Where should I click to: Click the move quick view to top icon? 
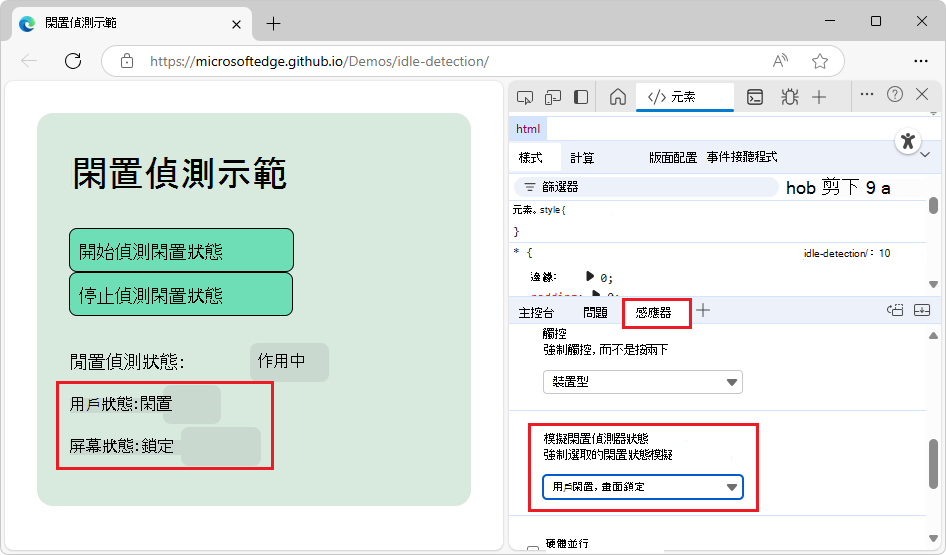pos(895,310)
